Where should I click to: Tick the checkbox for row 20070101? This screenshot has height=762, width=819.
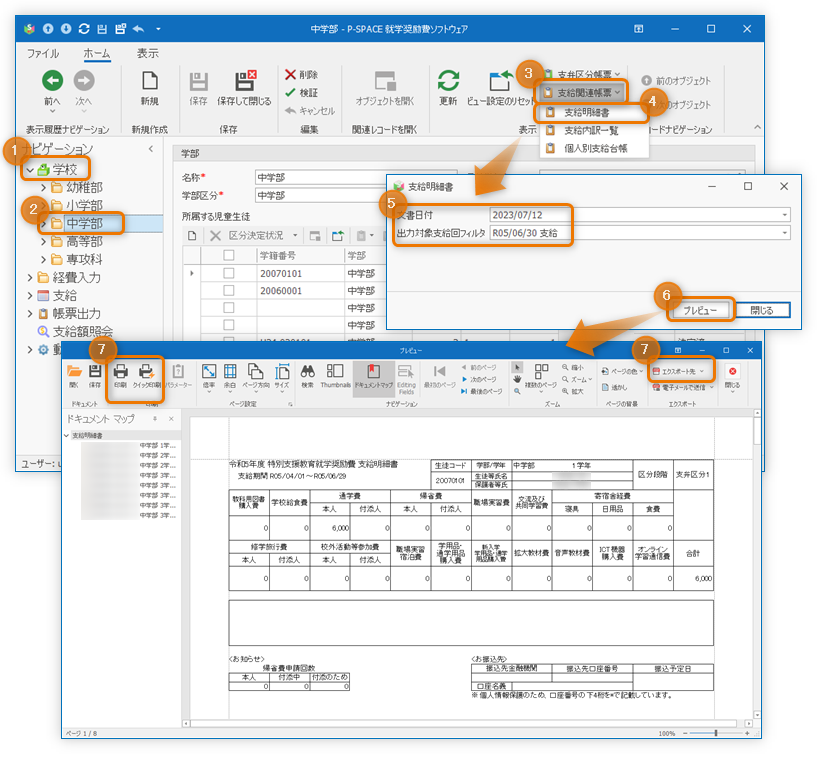(229, 273)
